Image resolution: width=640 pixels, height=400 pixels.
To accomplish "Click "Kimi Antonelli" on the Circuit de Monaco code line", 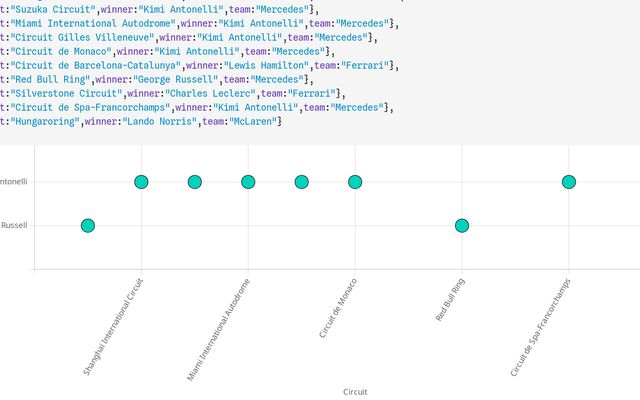I will point(197,51).
